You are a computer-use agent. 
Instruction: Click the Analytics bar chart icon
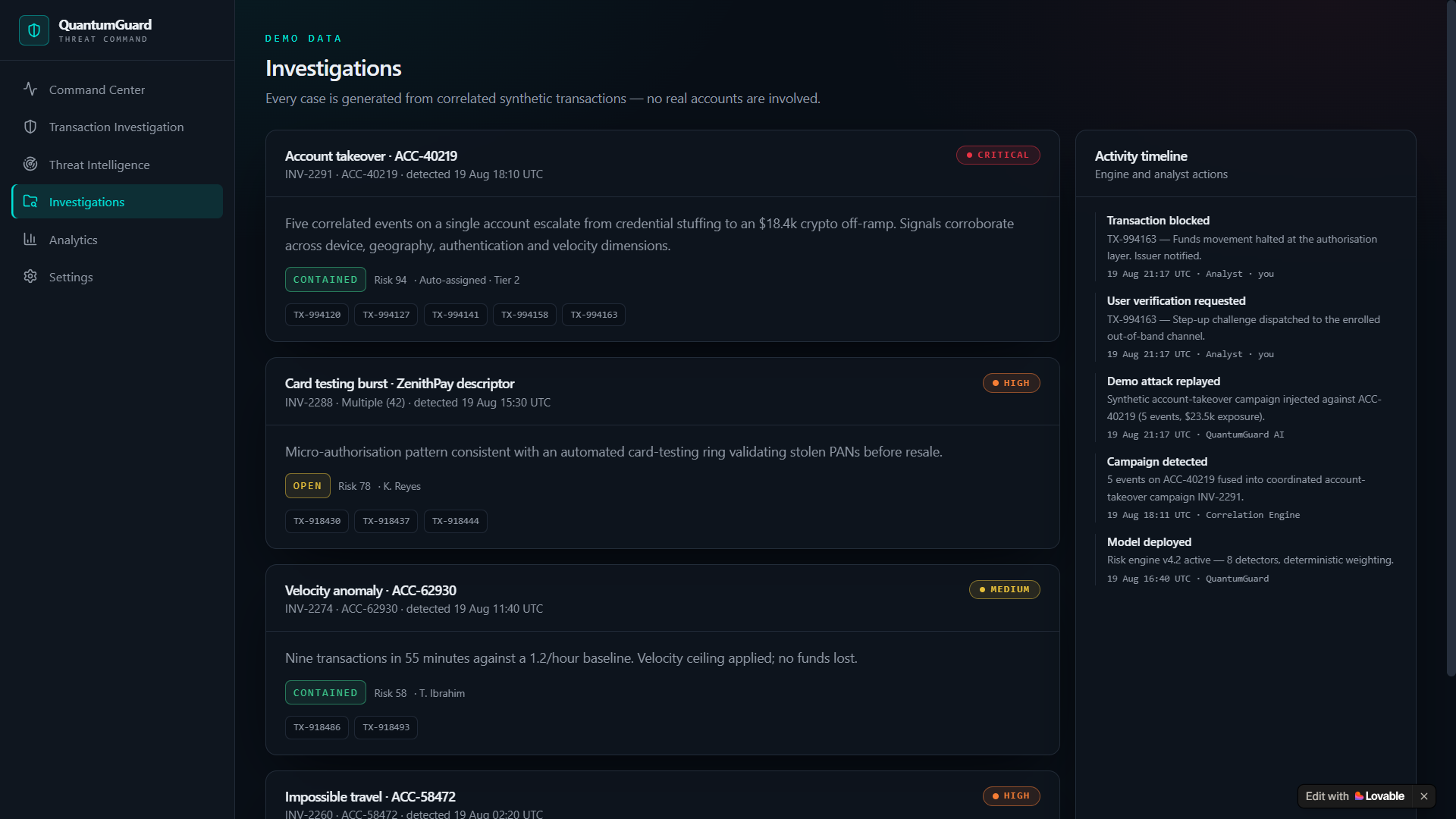30,239
